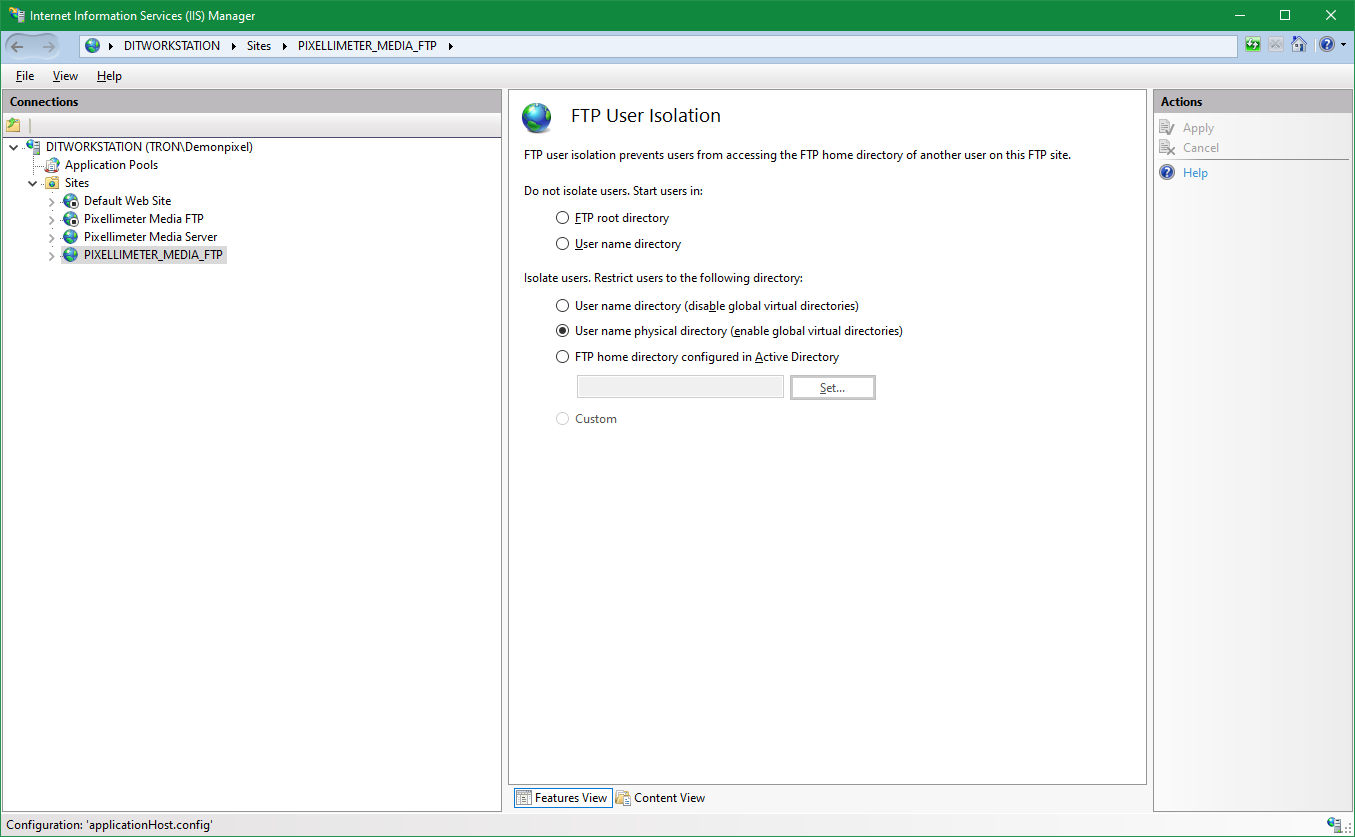This screenshot has height=837, width=1355.
Task: Open Help via blue question mark toolbar icon
Action: click(1326, 45)
